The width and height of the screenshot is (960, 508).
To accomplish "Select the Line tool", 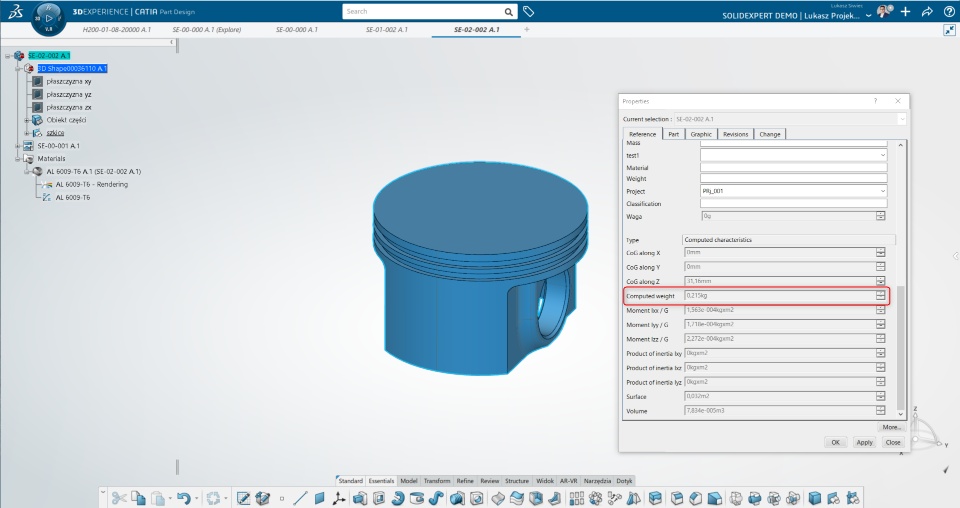I will tap(300, 498).
